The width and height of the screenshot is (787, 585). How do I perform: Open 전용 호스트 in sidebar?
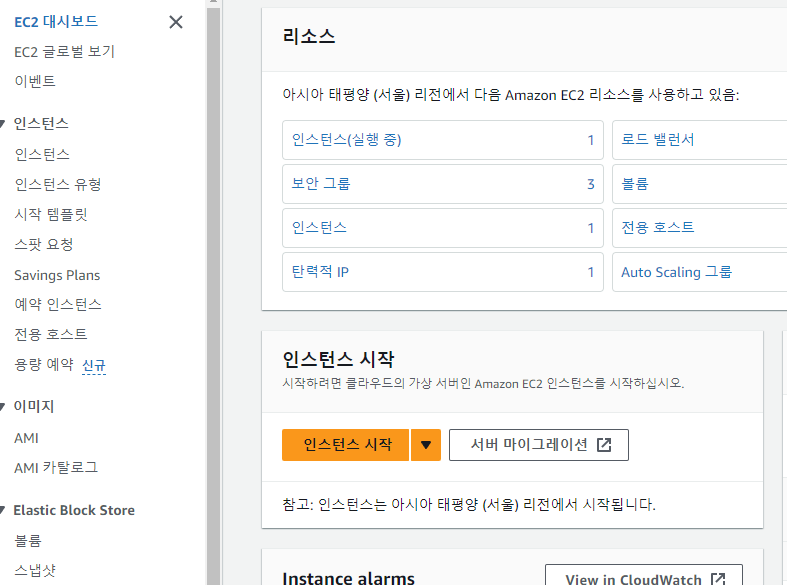coord(51,335)
